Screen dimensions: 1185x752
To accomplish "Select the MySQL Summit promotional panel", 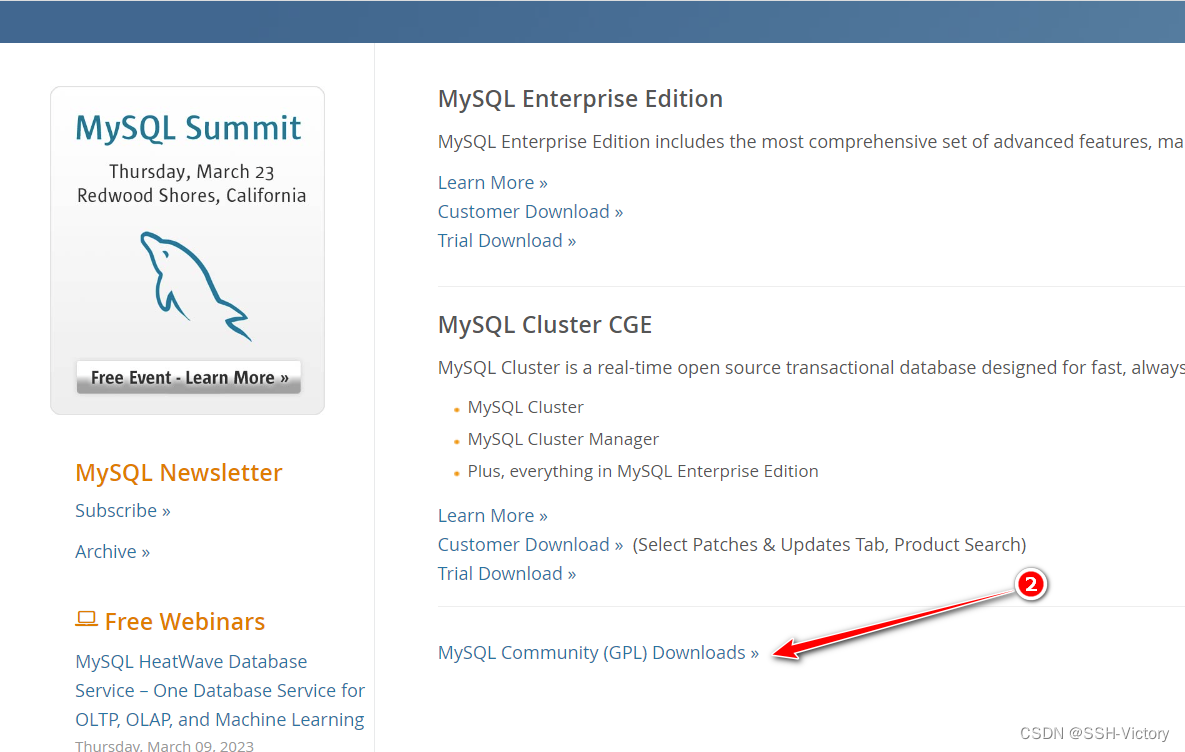I will [x=187, y=250].
